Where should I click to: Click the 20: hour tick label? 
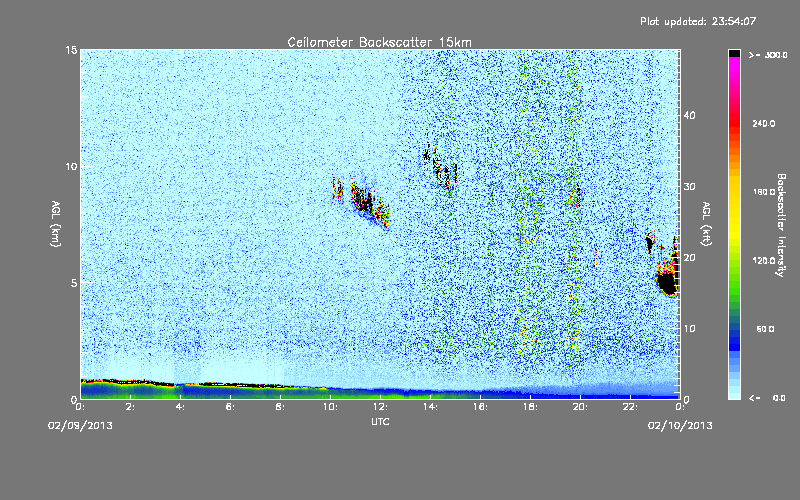point(580,407)
